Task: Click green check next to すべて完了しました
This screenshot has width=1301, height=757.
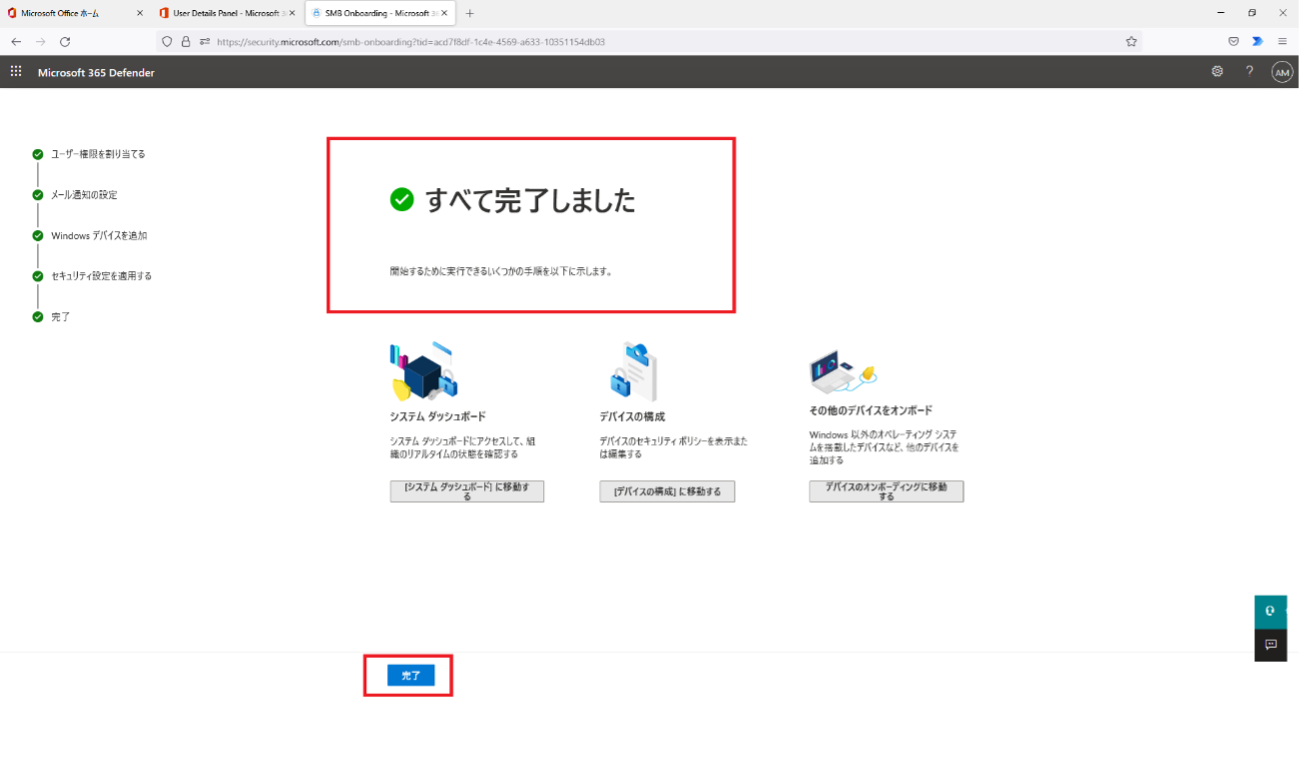Action: tap(401, 200)
